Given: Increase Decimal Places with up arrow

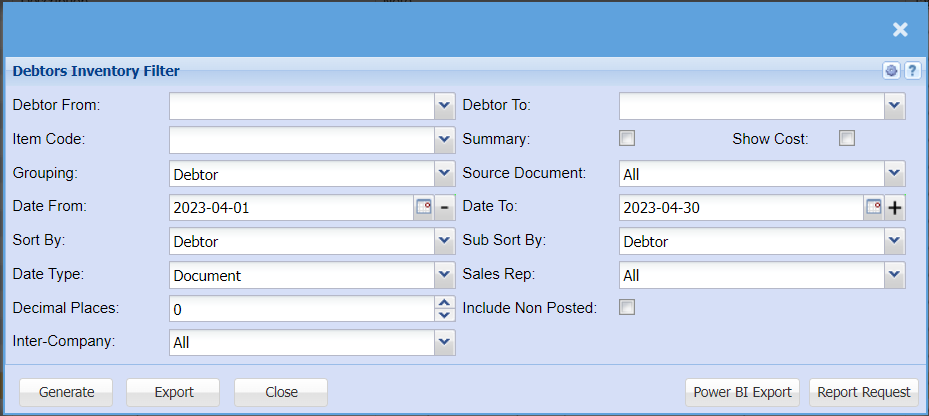Looking at the screenshot, I should coord(445,303).
